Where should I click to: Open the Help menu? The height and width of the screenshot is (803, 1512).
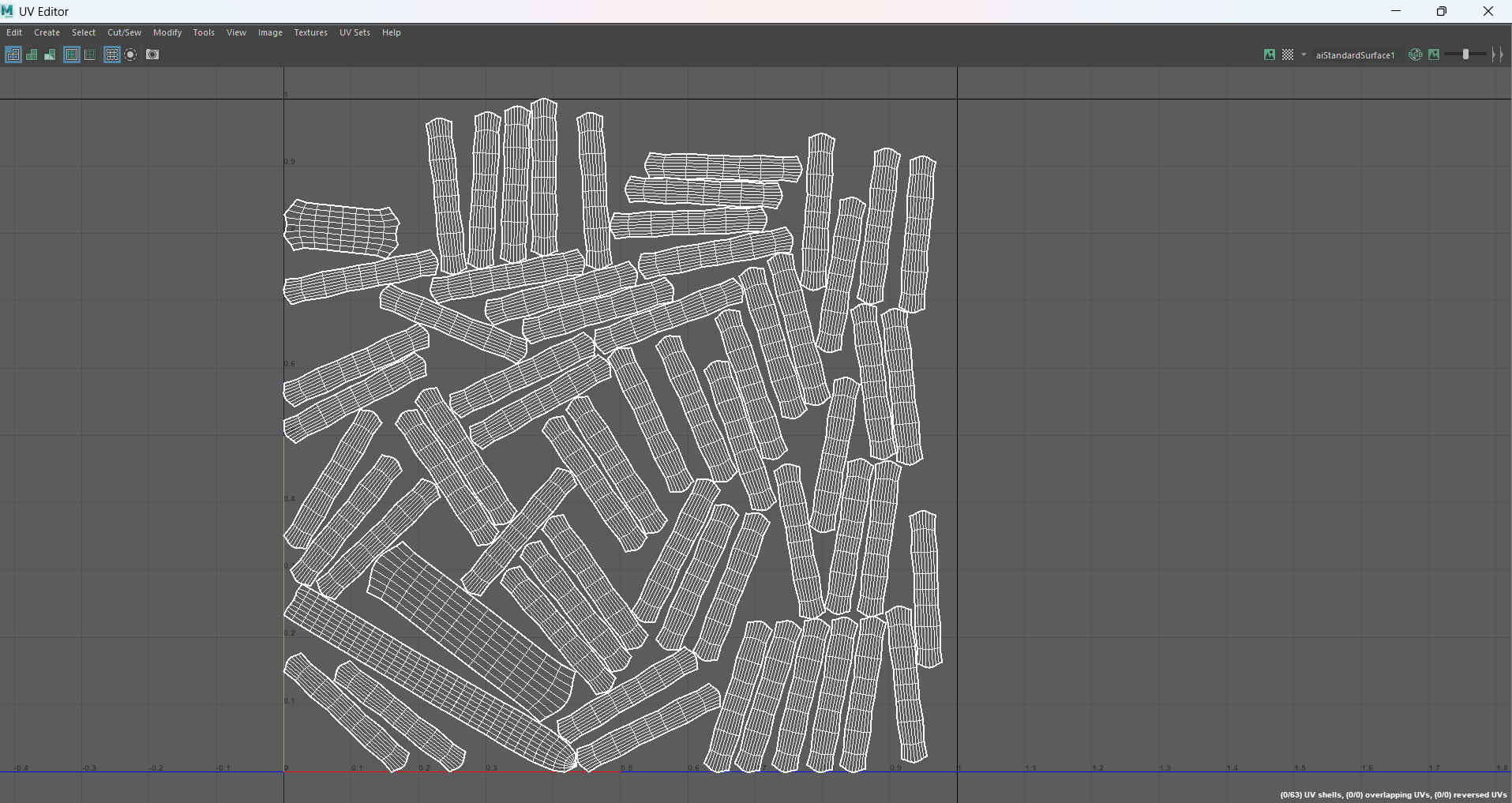(x=392, y=32)
